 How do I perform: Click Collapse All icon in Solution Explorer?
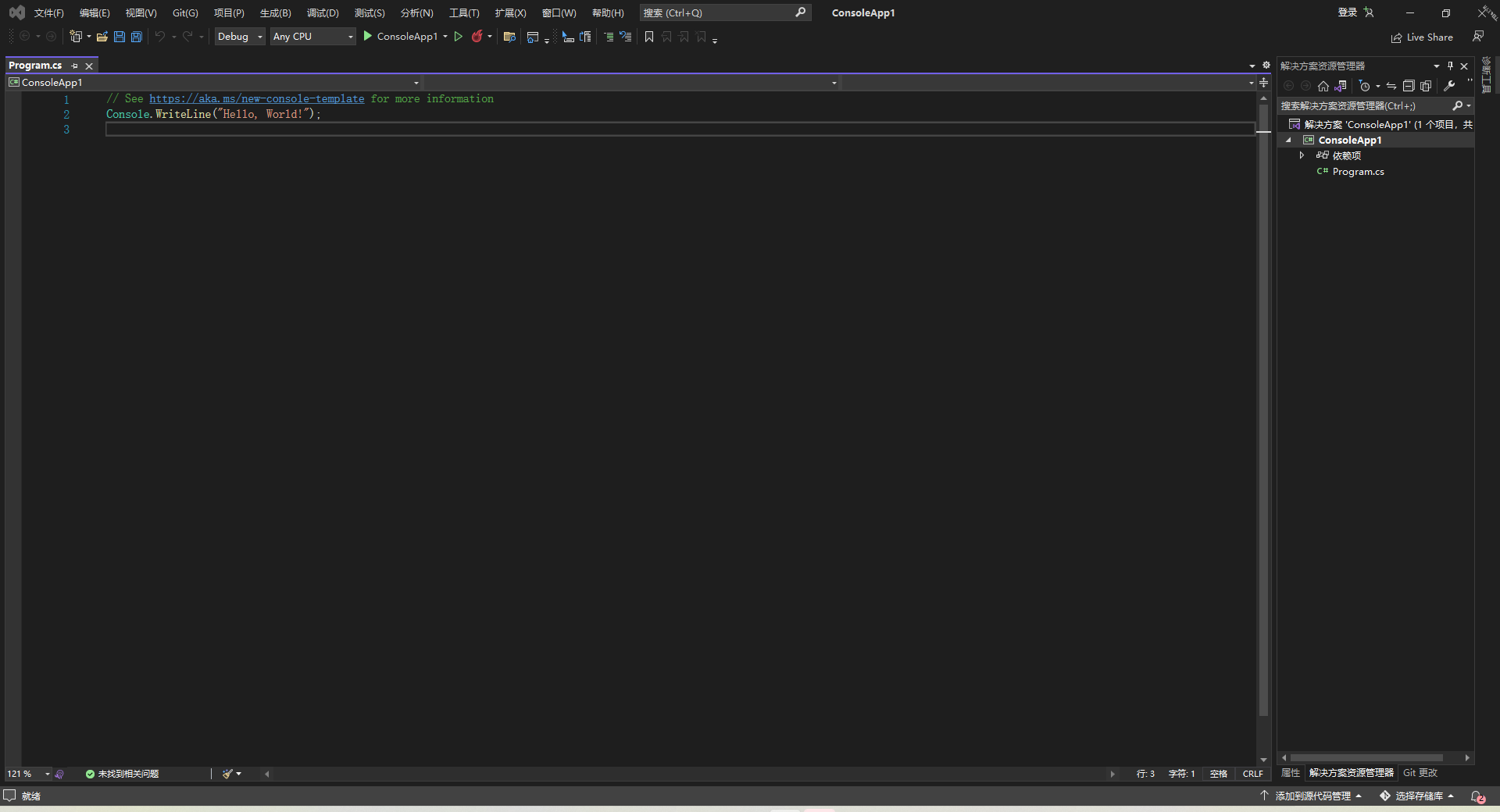pos(1409,86)
